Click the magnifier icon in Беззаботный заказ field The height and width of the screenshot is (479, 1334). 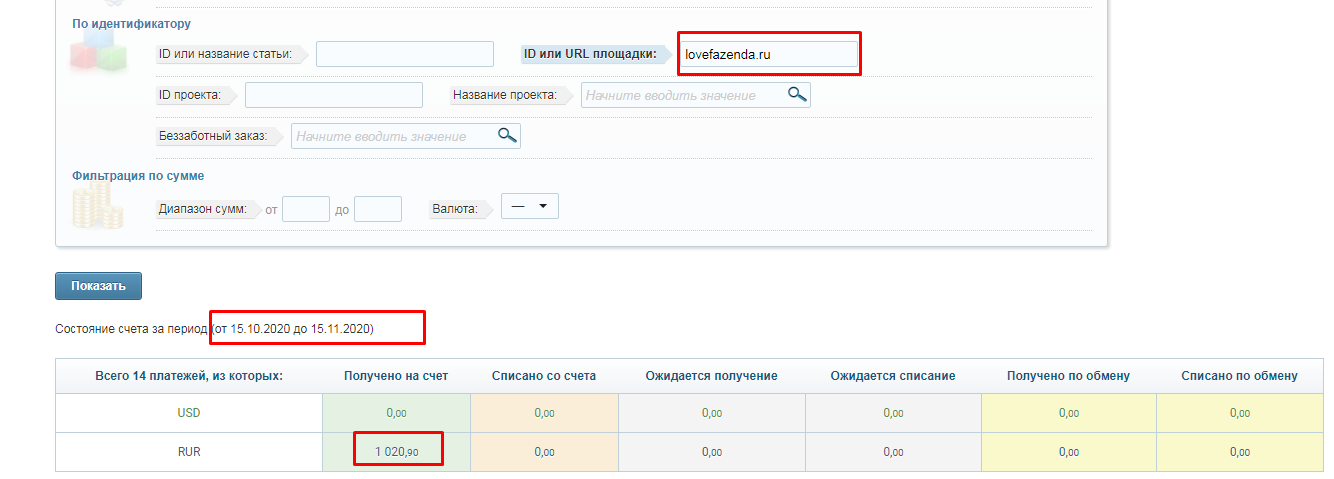tap(507, 136)
